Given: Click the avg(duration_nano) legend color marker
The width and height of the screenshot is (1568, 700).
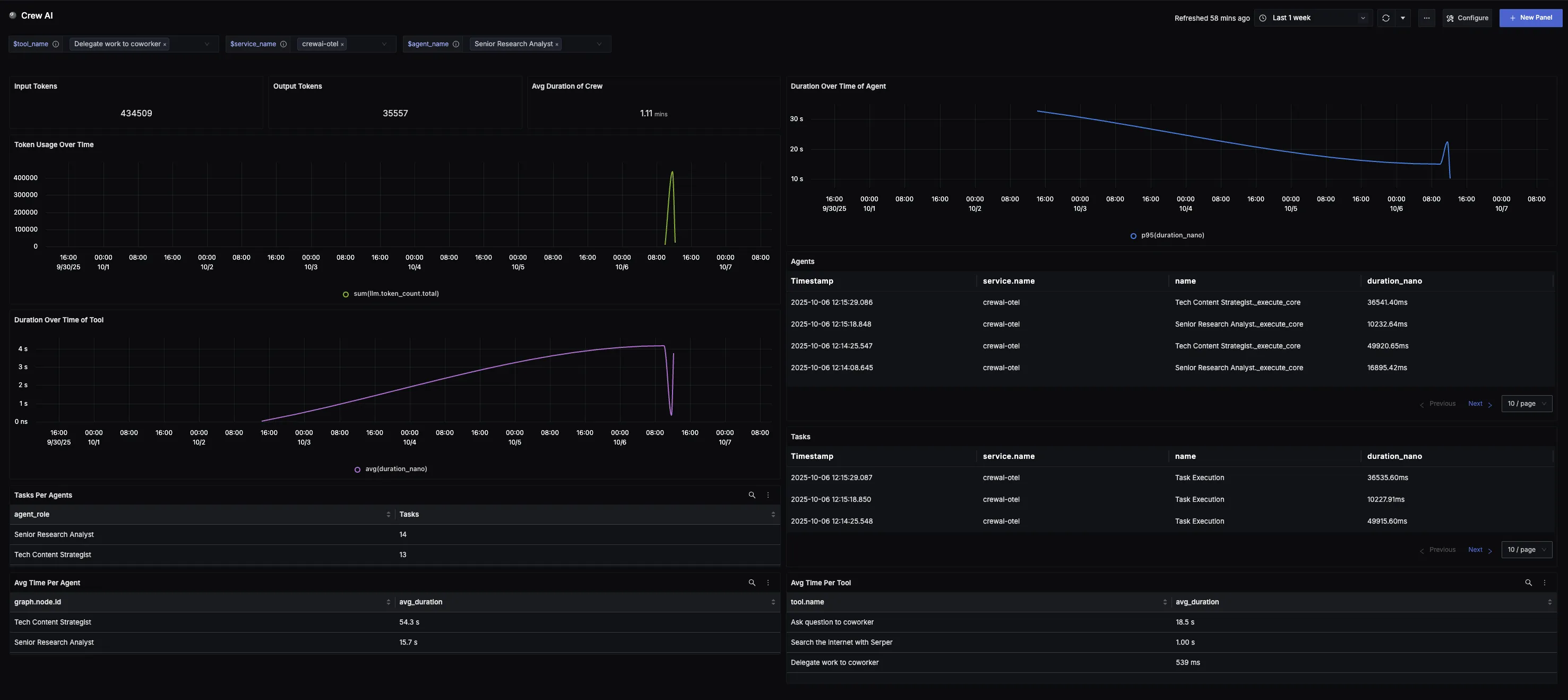Looking at the screenshot, I should pyautogui.click(x=357, y=469).
